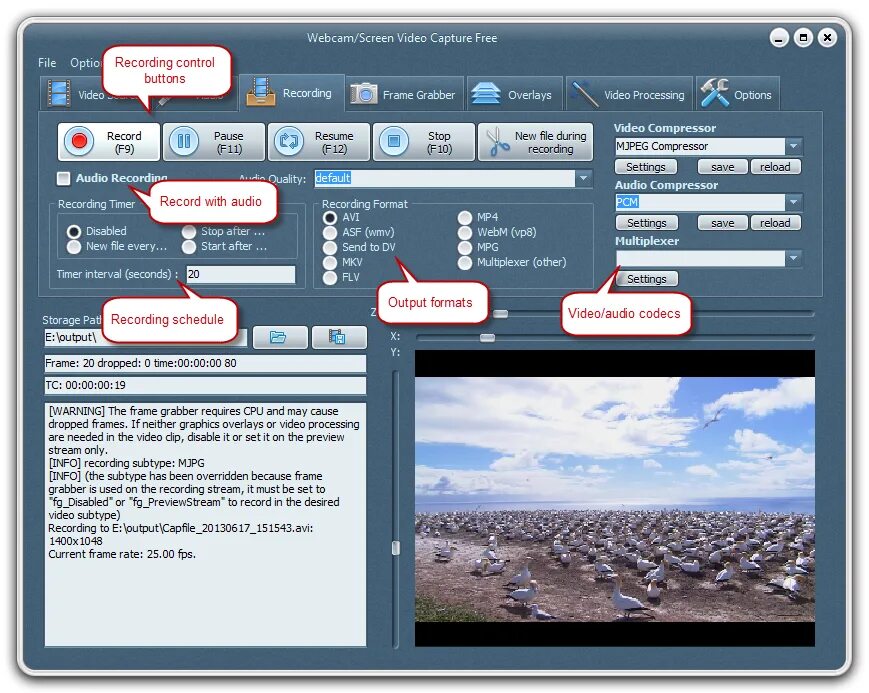This screenshot has height=693, width=869.
Task: Click the scissors icon for new file during recording
Action: 497,141
